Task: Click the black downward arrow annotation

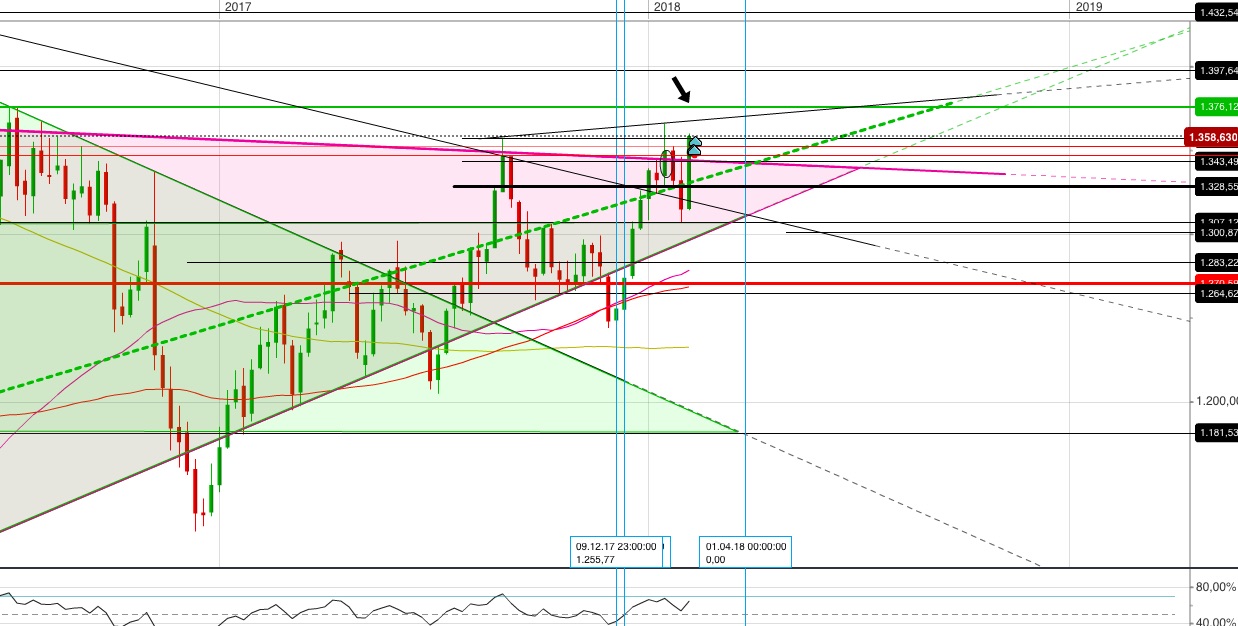Action: 682,90
